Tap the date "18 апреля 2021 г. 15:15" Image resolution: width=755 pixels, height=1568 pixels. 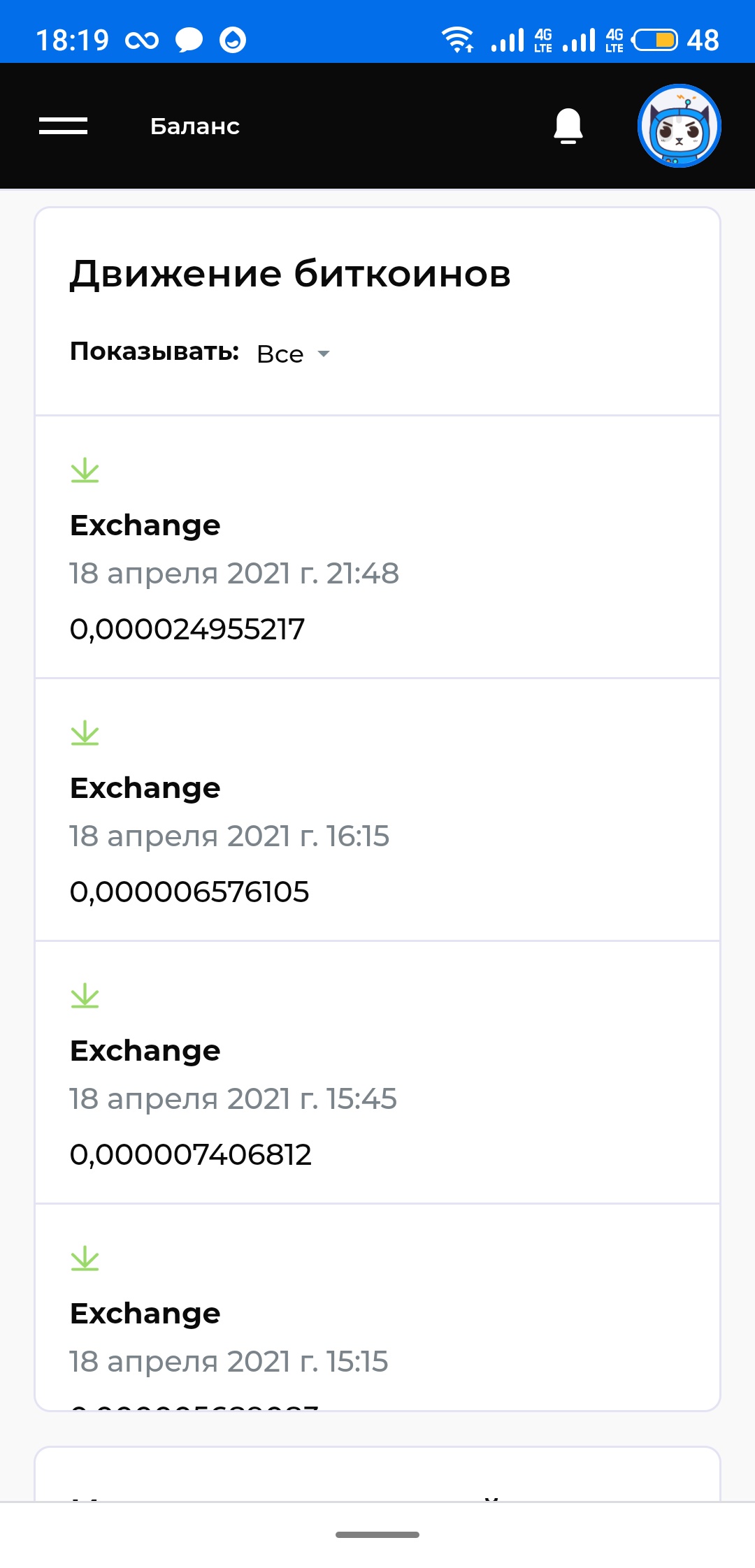click(229, 1361)
